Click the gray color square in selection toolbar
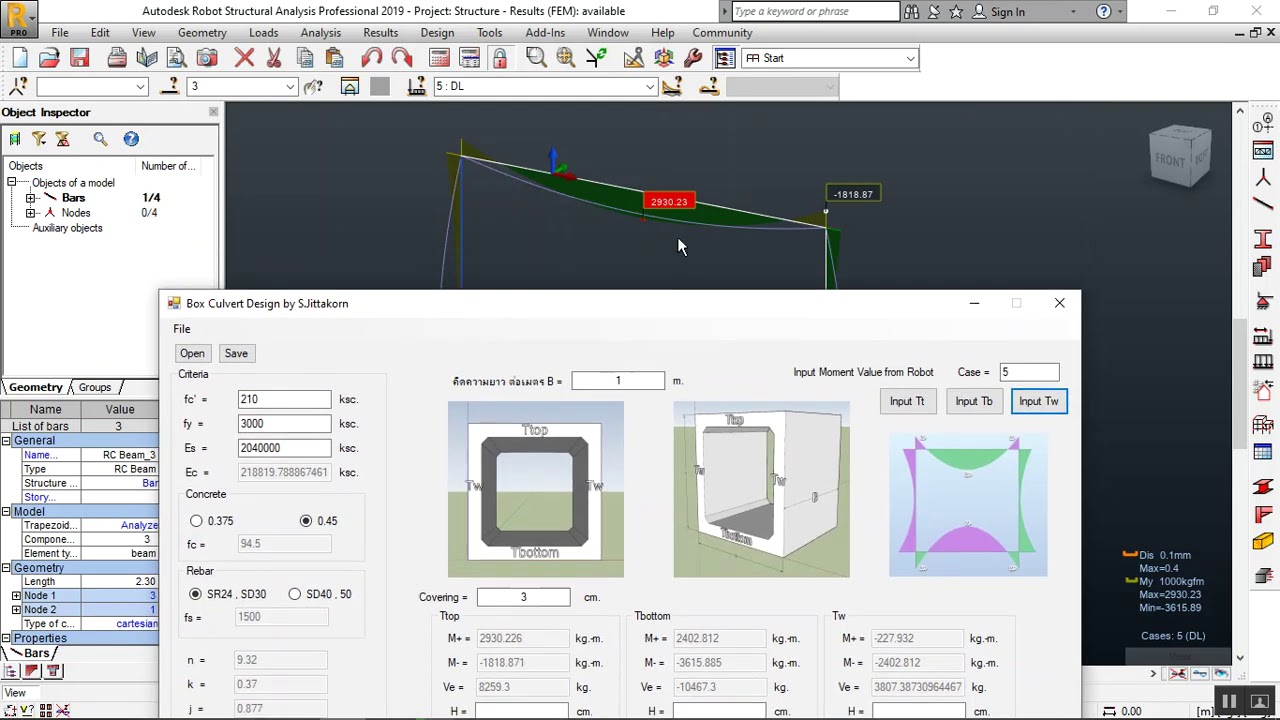 [379, 86]
